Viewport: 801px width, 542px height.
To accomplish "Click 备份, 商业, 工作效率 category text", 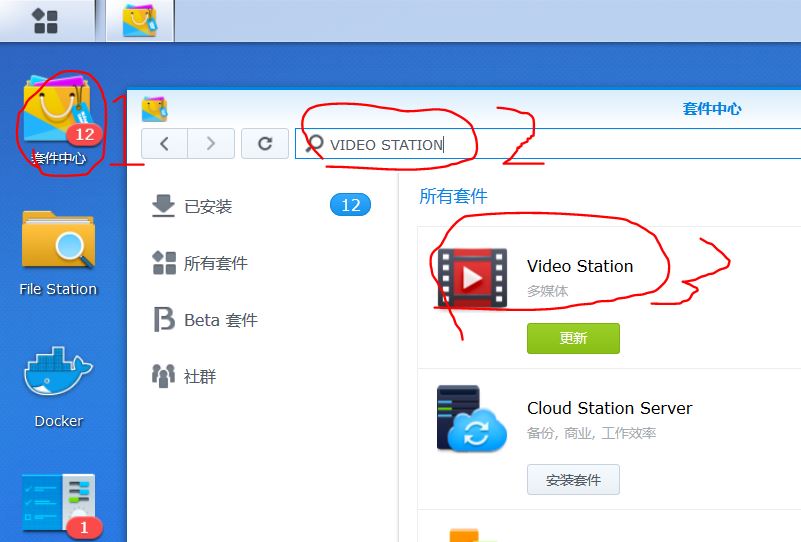I will [591, 434].
